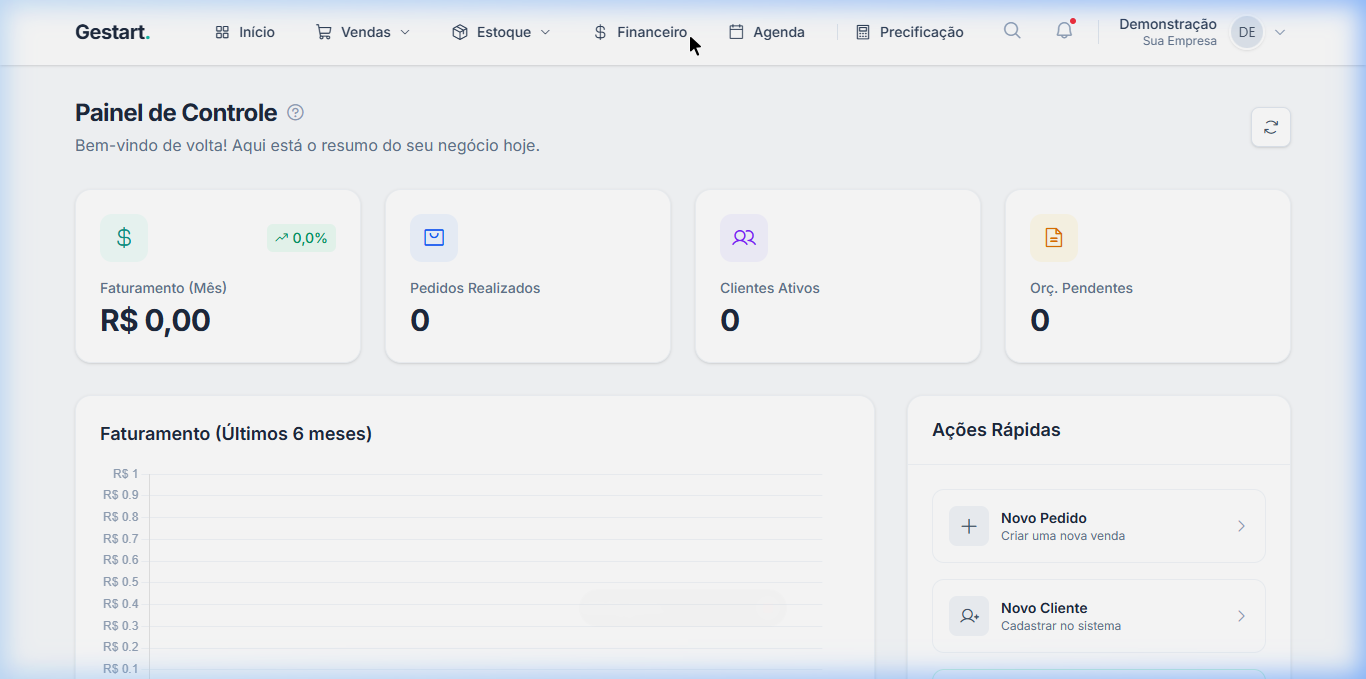Go to the Agenda page

767,32
